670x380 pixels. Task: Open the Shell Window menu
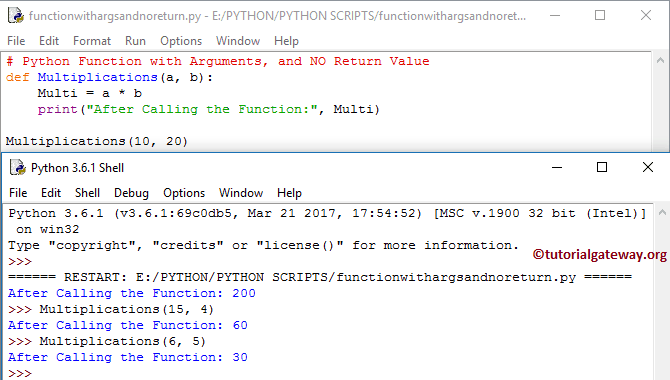click(x=241, y=193)
